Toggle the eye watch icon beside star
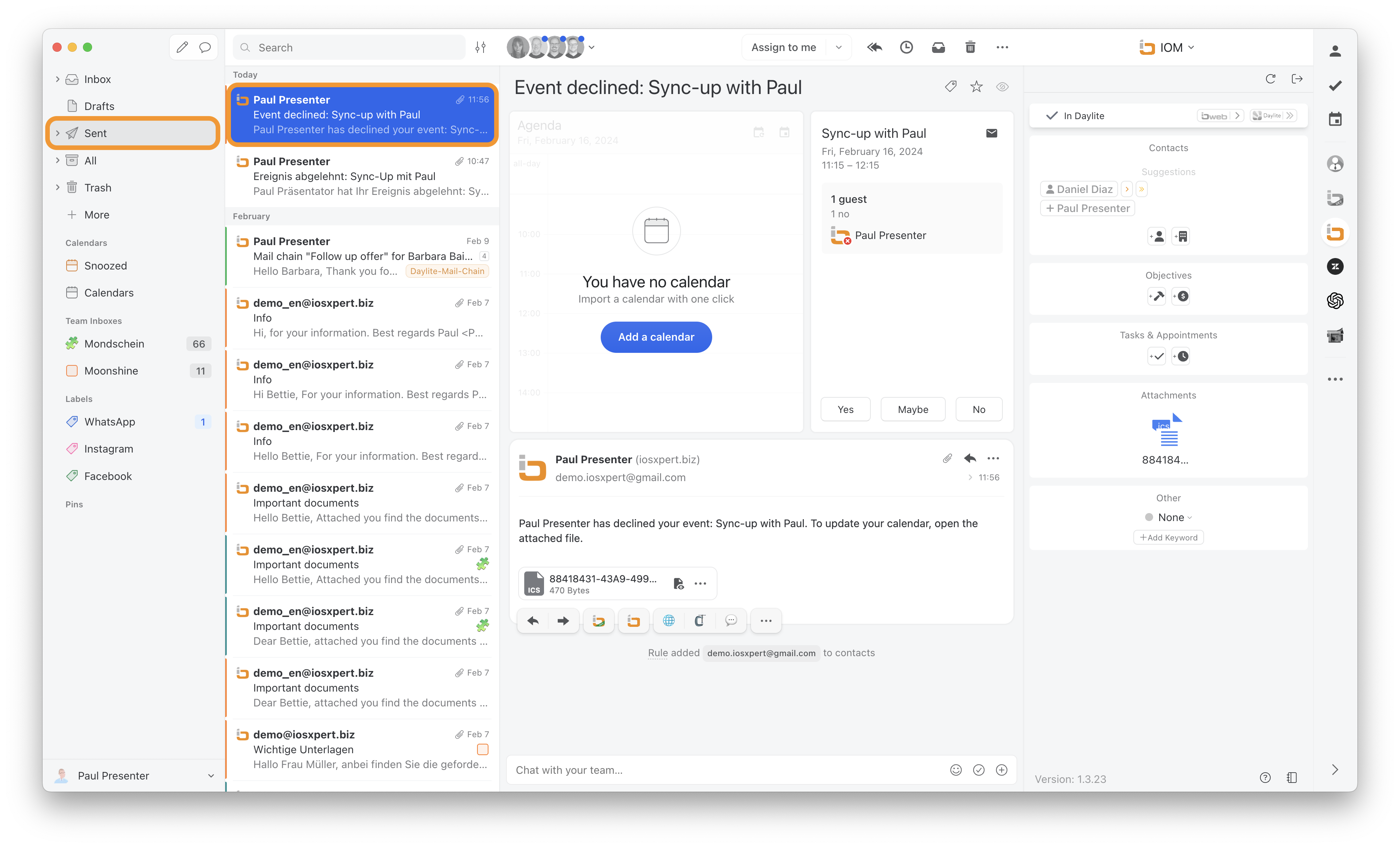Viewport: 1400px width, 848px height. tap(1002, 86)
